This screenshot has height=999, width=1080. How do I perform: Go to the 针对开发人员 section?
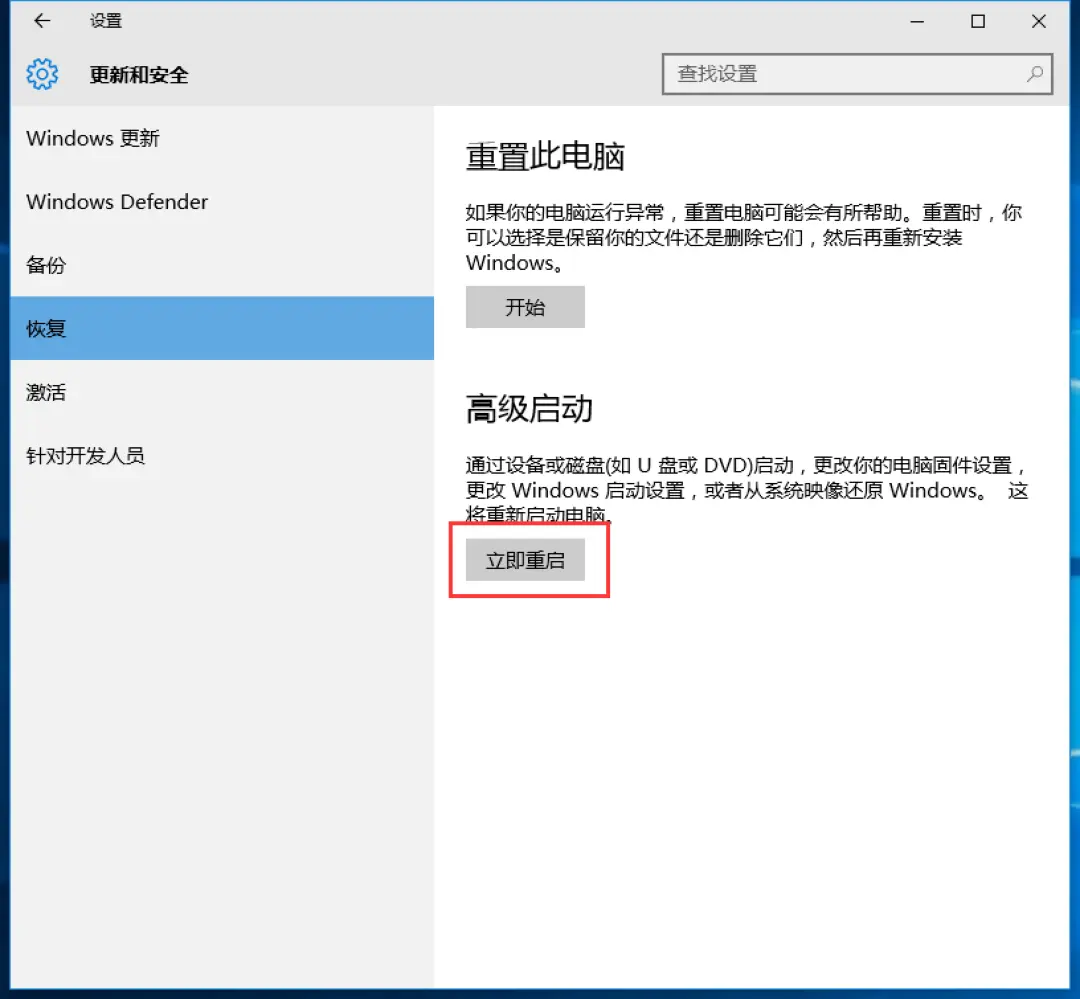85,455
